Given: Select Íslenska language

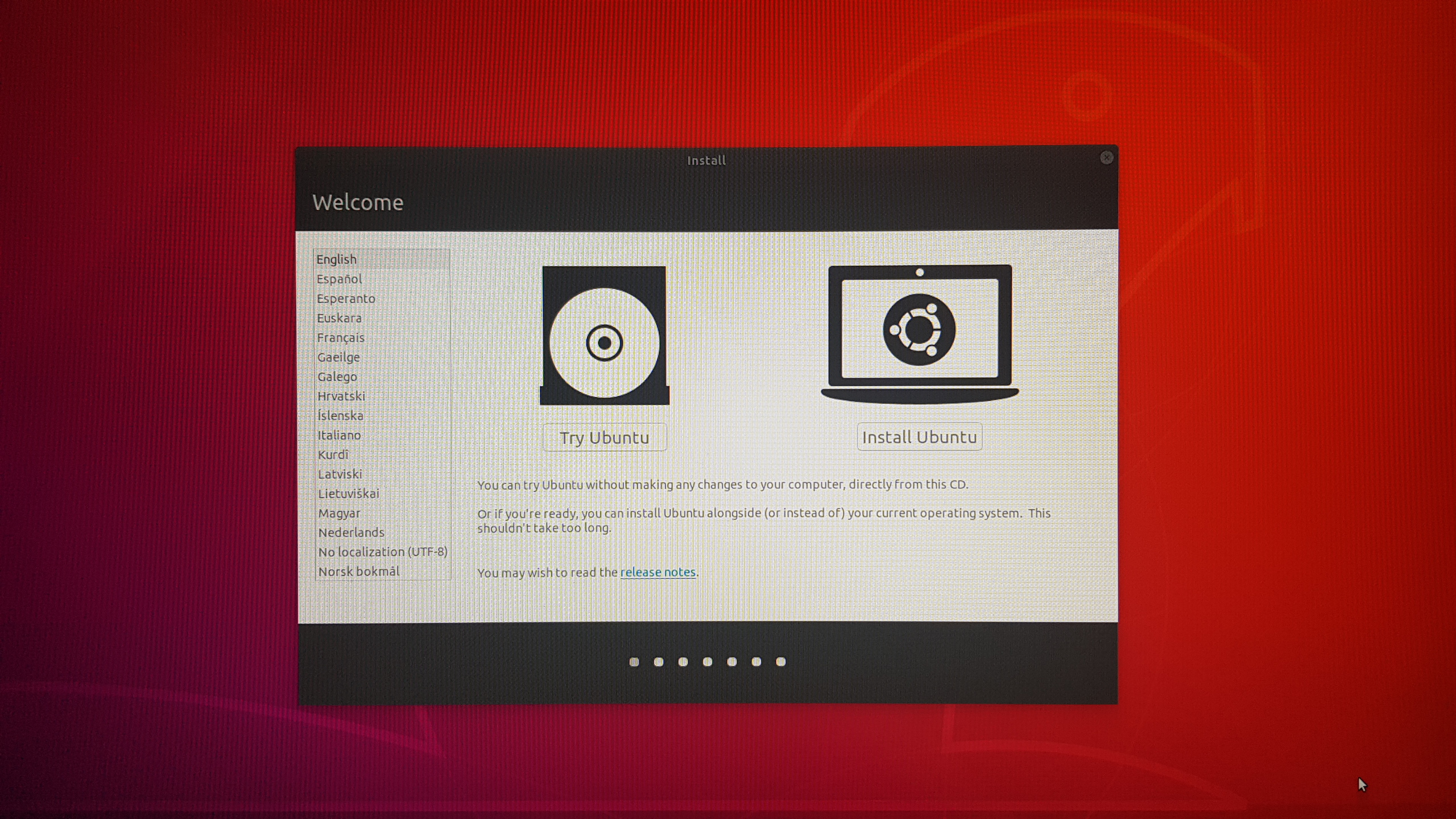Looking at the screenshot, I should coord(340,416).
